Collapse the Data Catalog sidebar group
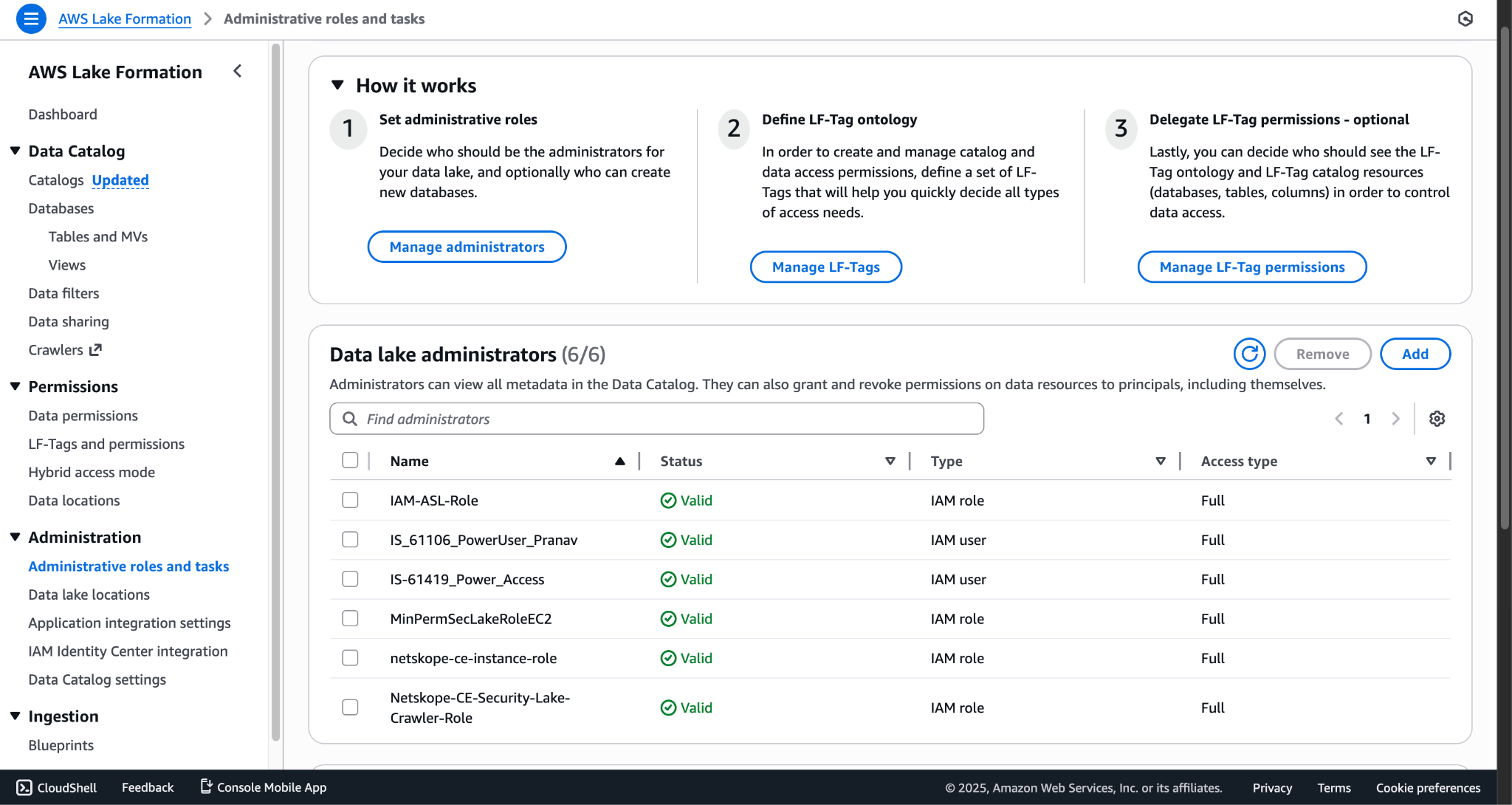 click(x=15, y=151)
